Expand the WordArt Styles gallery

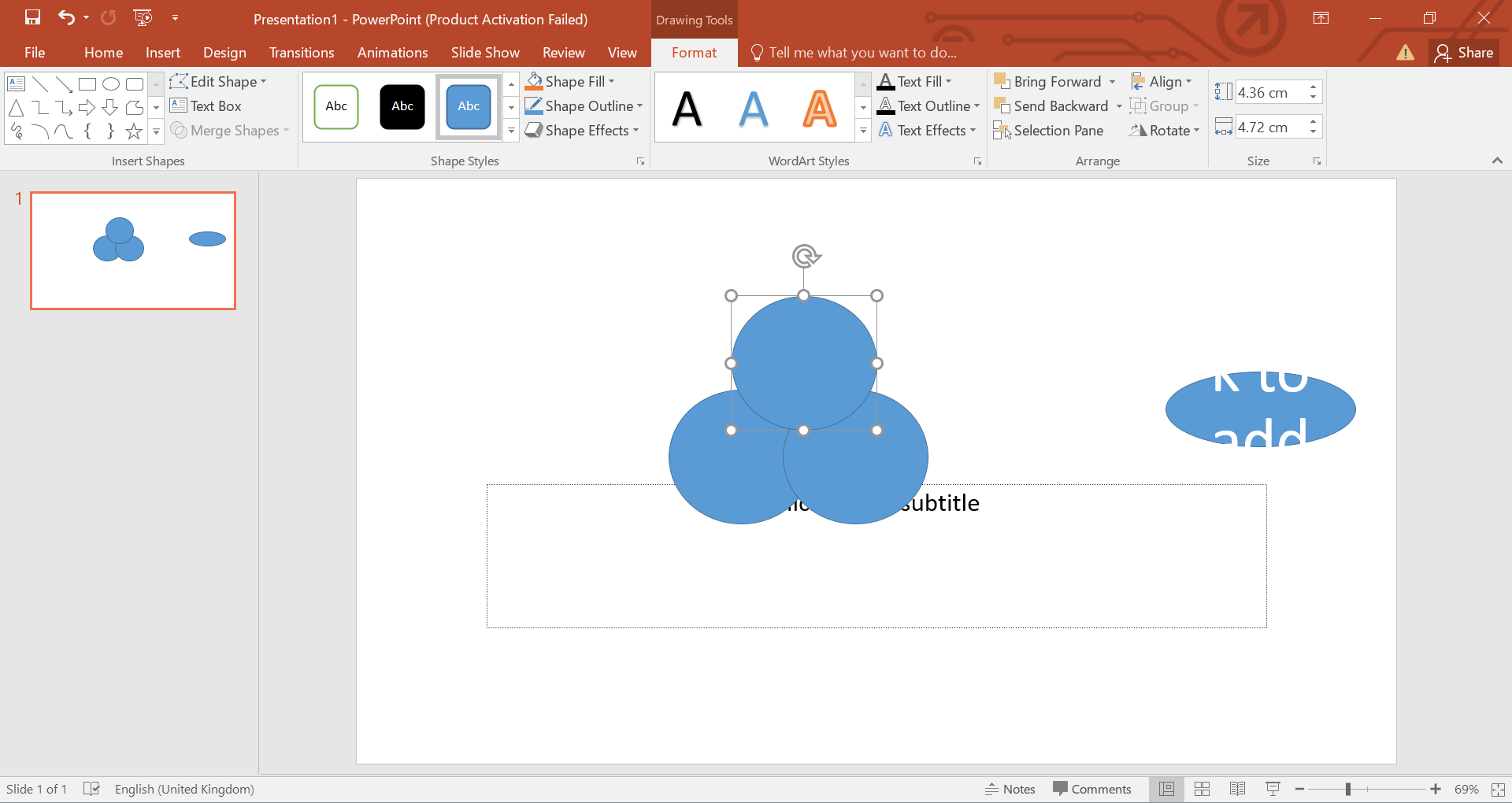(x=863, y=131)
